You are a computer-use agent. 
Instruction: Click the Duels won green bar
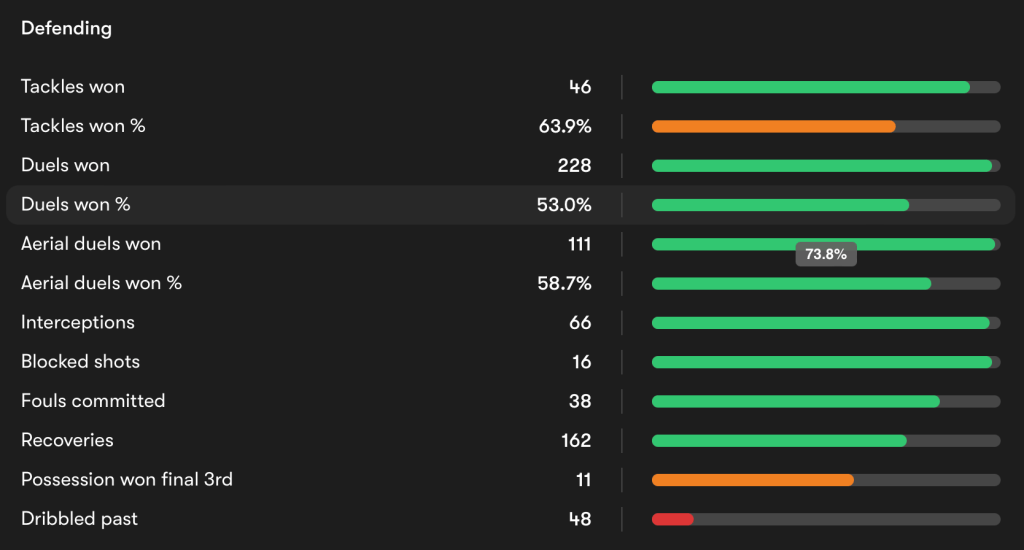pos(822,166)
